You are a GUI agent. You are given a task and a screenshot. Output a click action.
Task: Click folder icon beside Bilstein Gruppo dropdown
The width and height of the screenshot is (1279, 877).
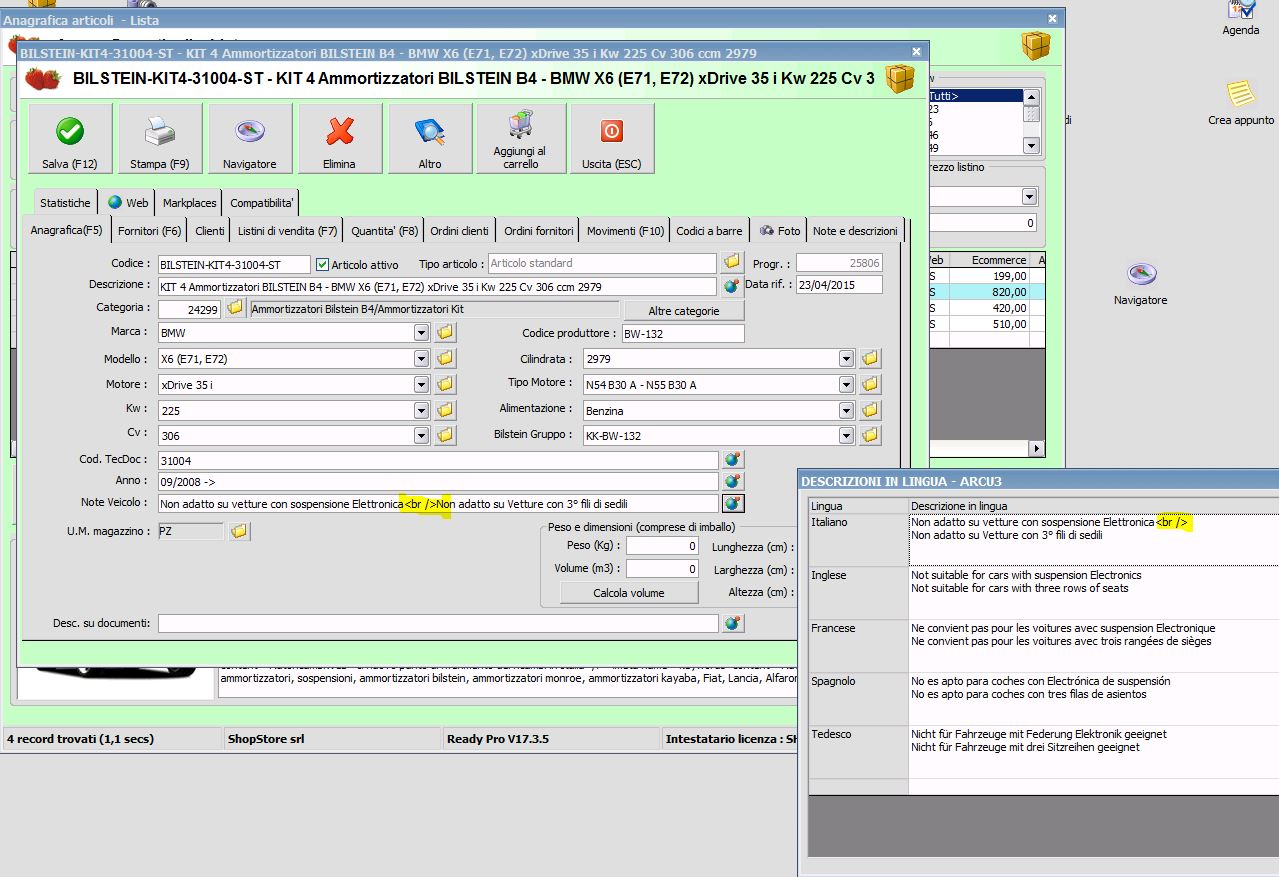tap(871, 435)
